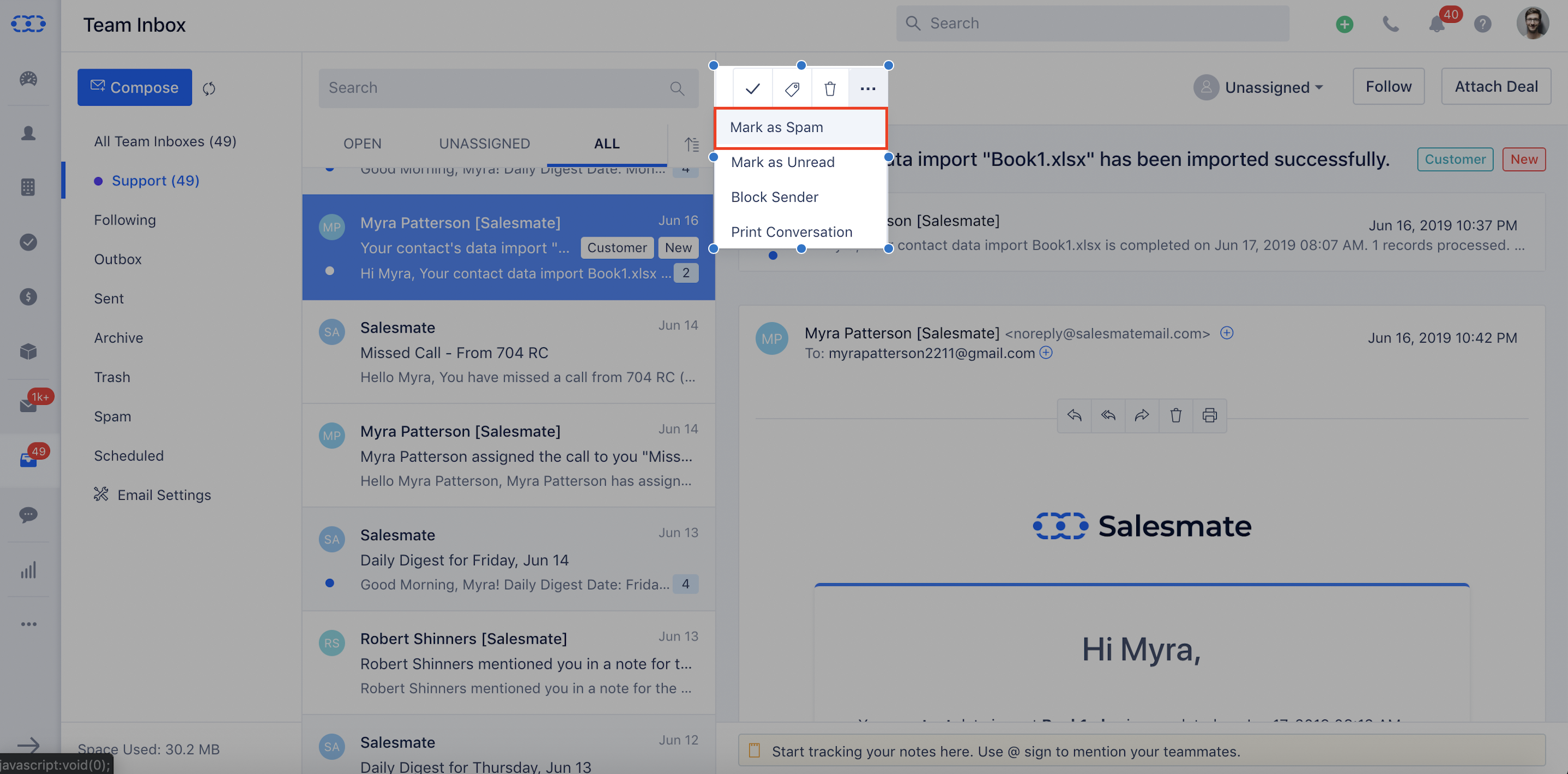Open the Archive folder
The height and width of the screenshot is (774, 1568).
[118, 338]
